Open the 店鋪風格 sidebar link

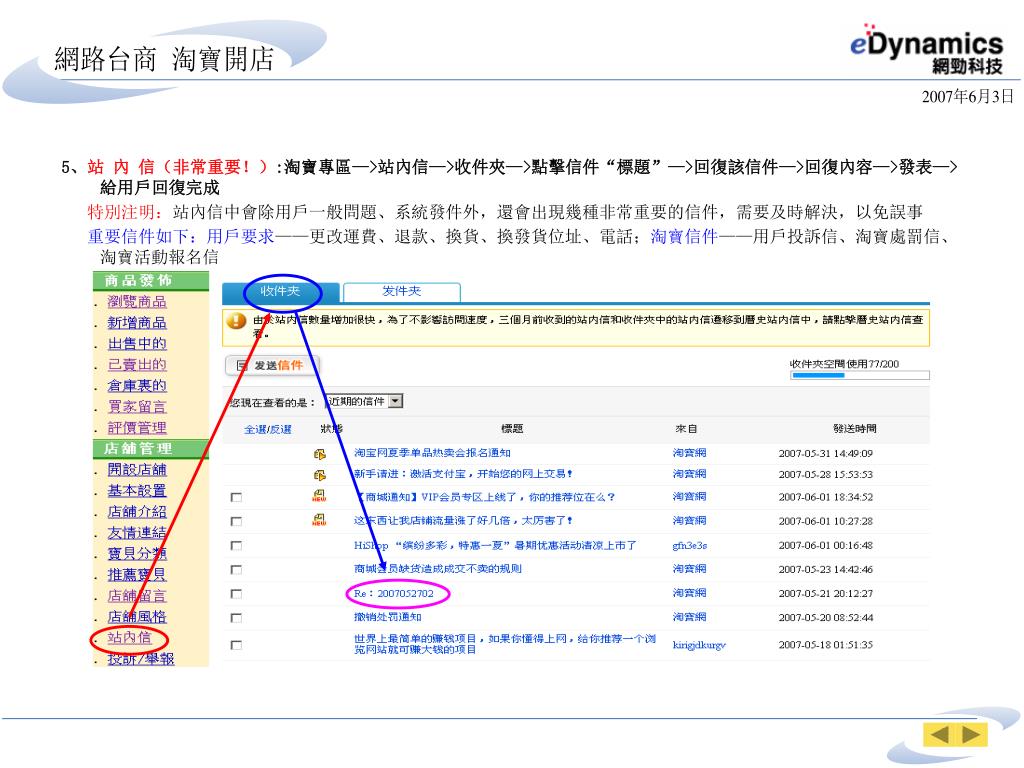coord(137,616)
